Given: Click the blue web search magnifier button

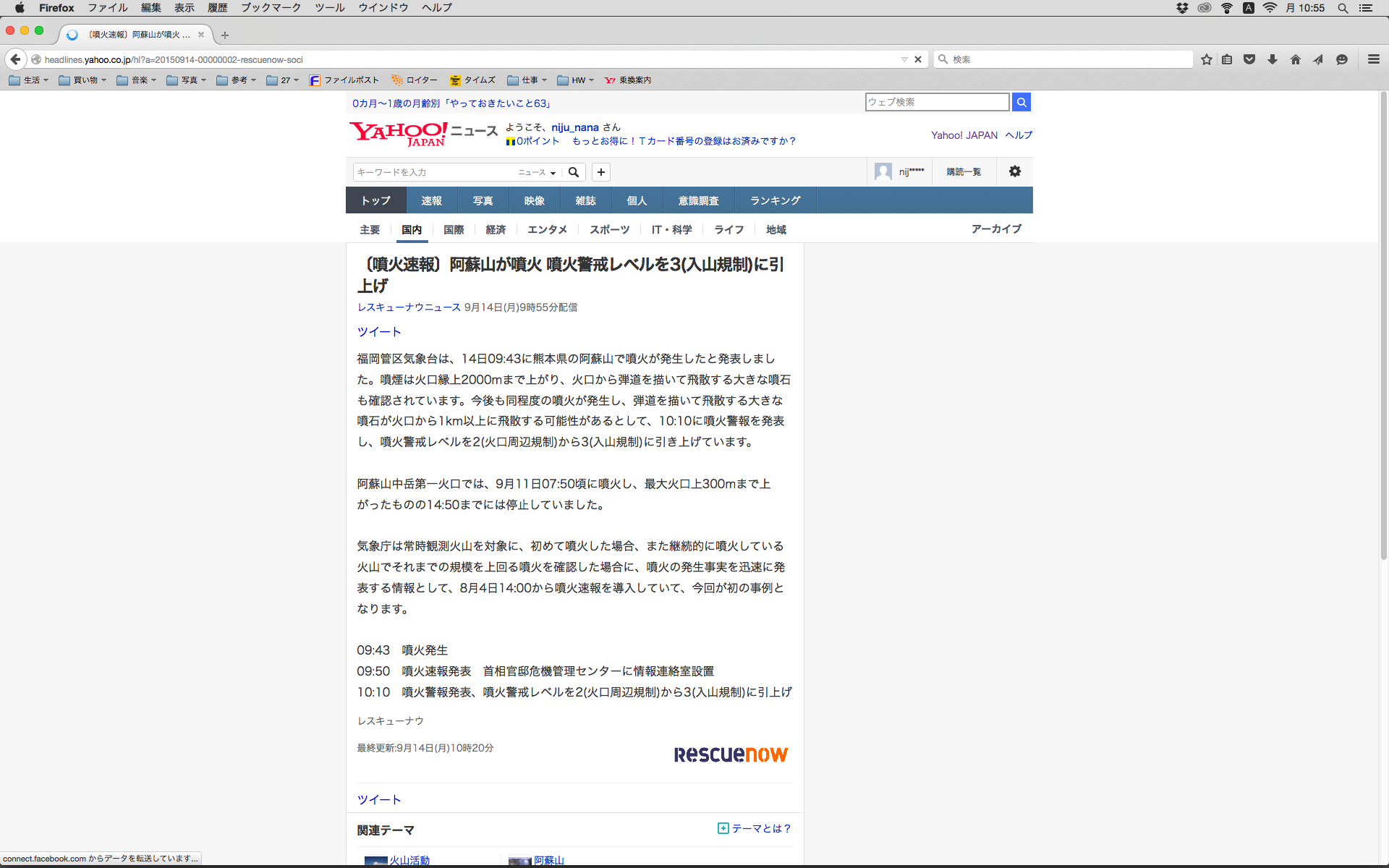Looking at the screenshot, I should point(1021,102).
